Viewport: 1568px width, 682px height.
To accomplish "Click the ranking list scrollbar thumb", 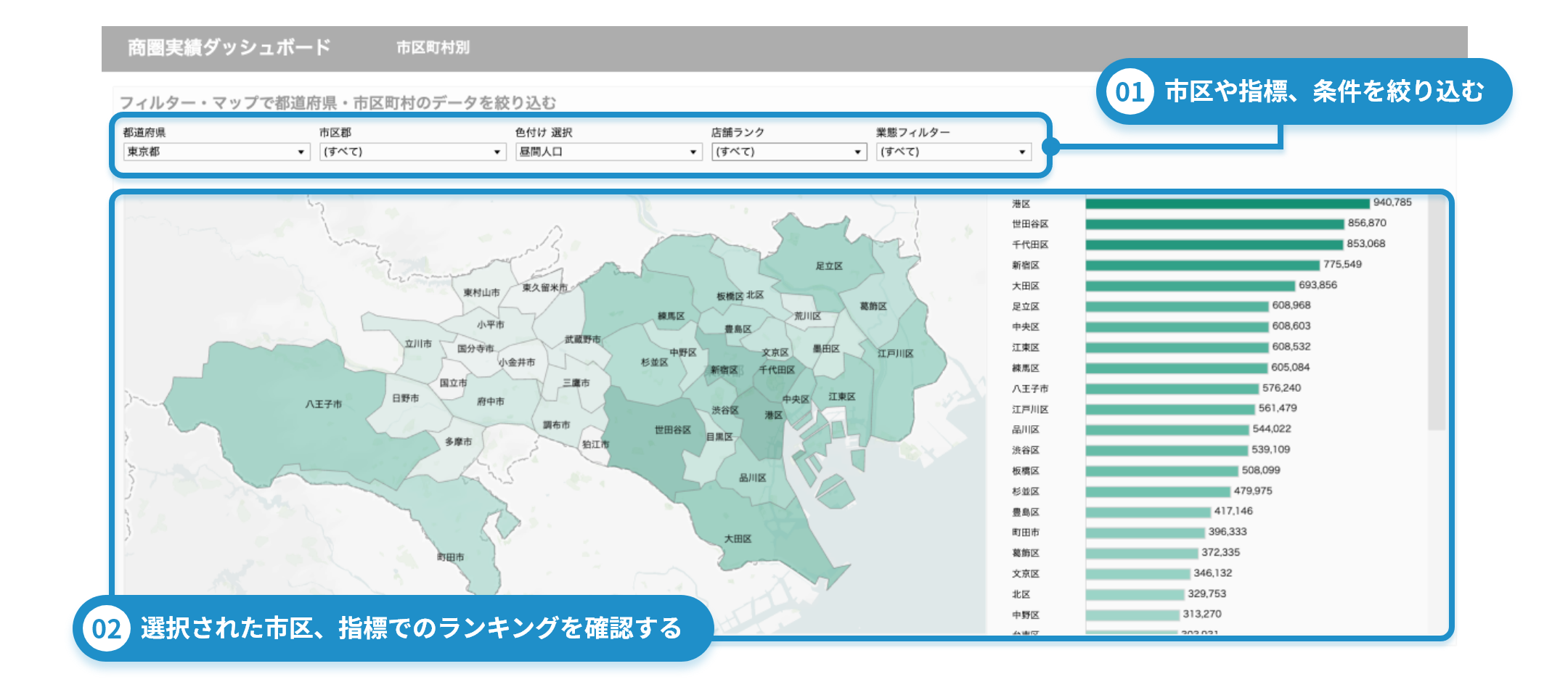I will pos(1436,313).
